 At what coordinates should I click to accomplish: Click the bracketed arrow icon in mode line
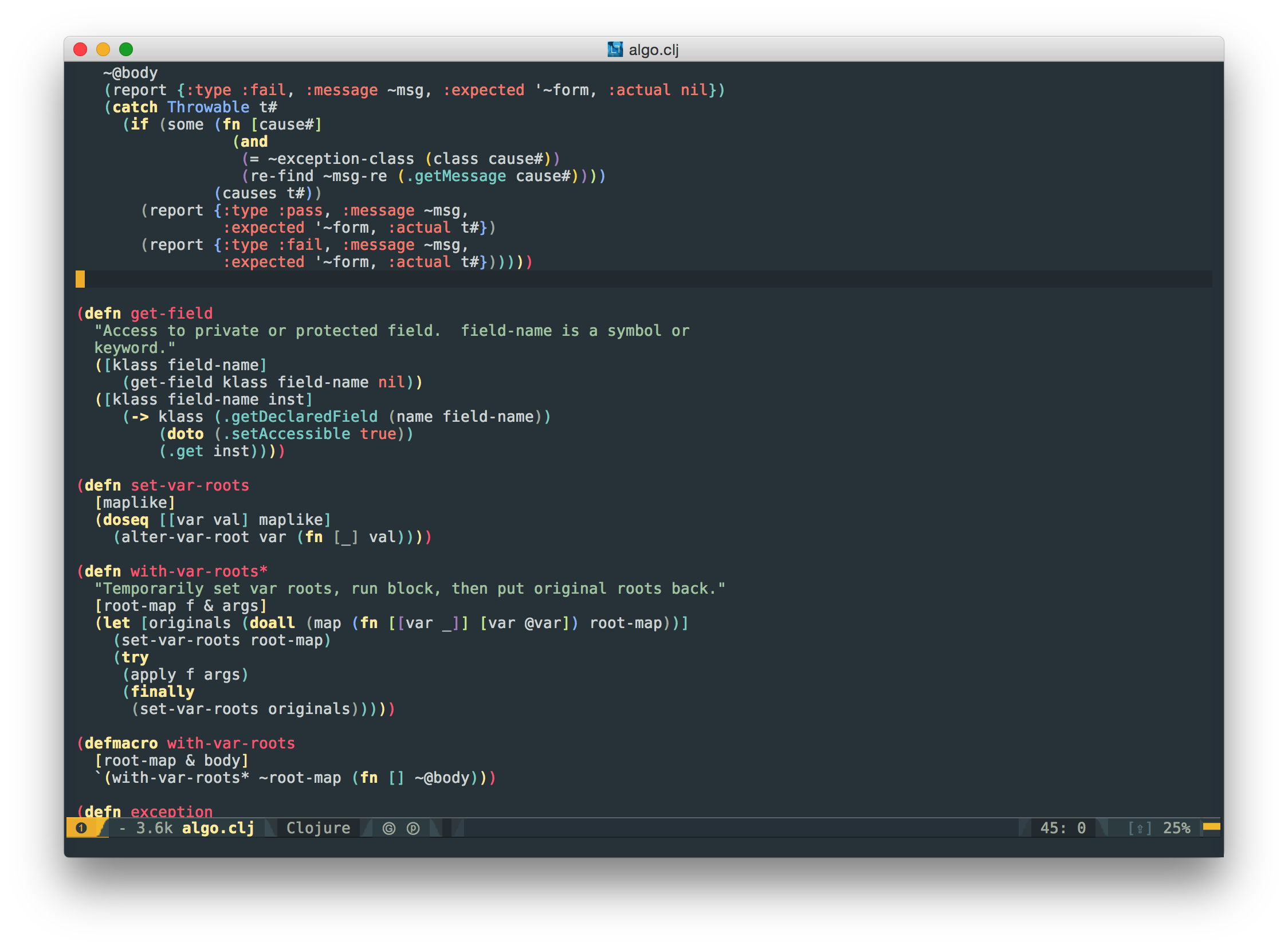(1139, 828)
